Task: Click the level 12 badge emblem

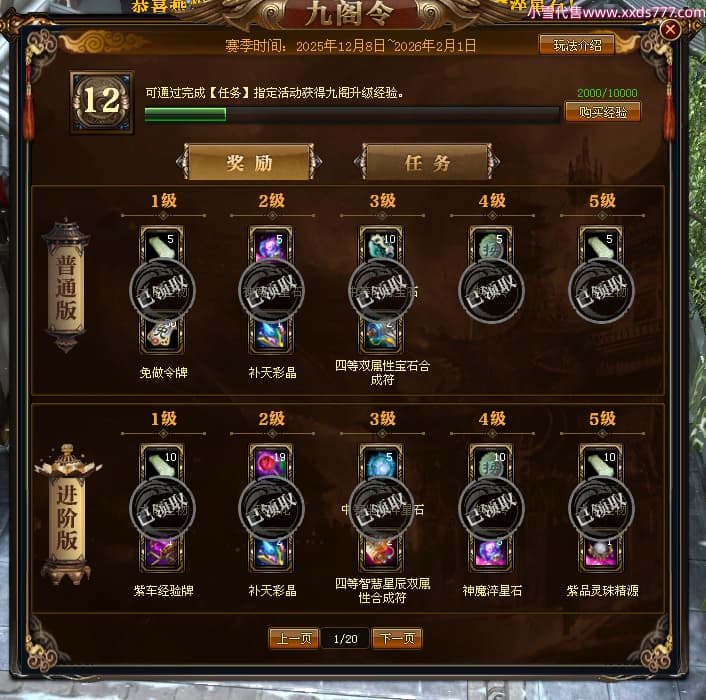Action: 102,102
